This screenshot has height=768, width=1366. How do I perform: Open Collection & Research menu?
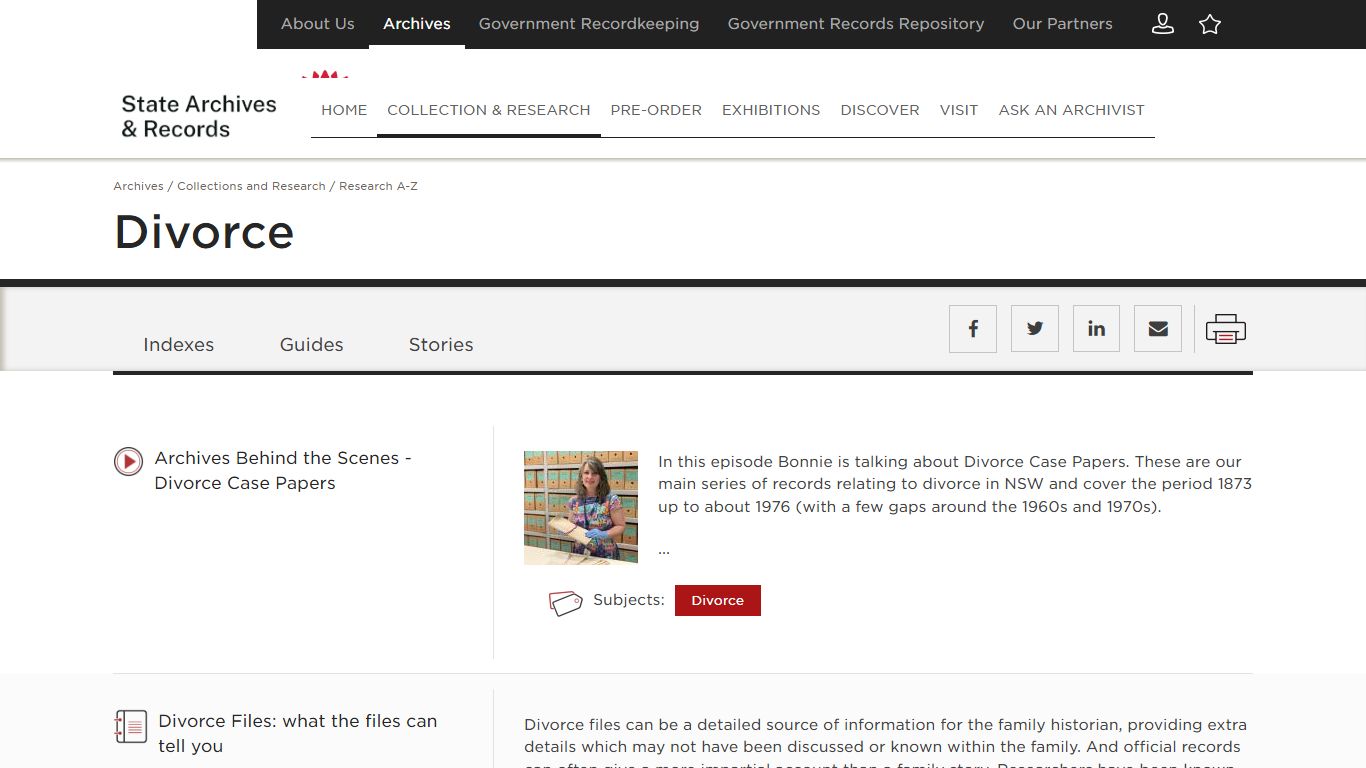489,110
